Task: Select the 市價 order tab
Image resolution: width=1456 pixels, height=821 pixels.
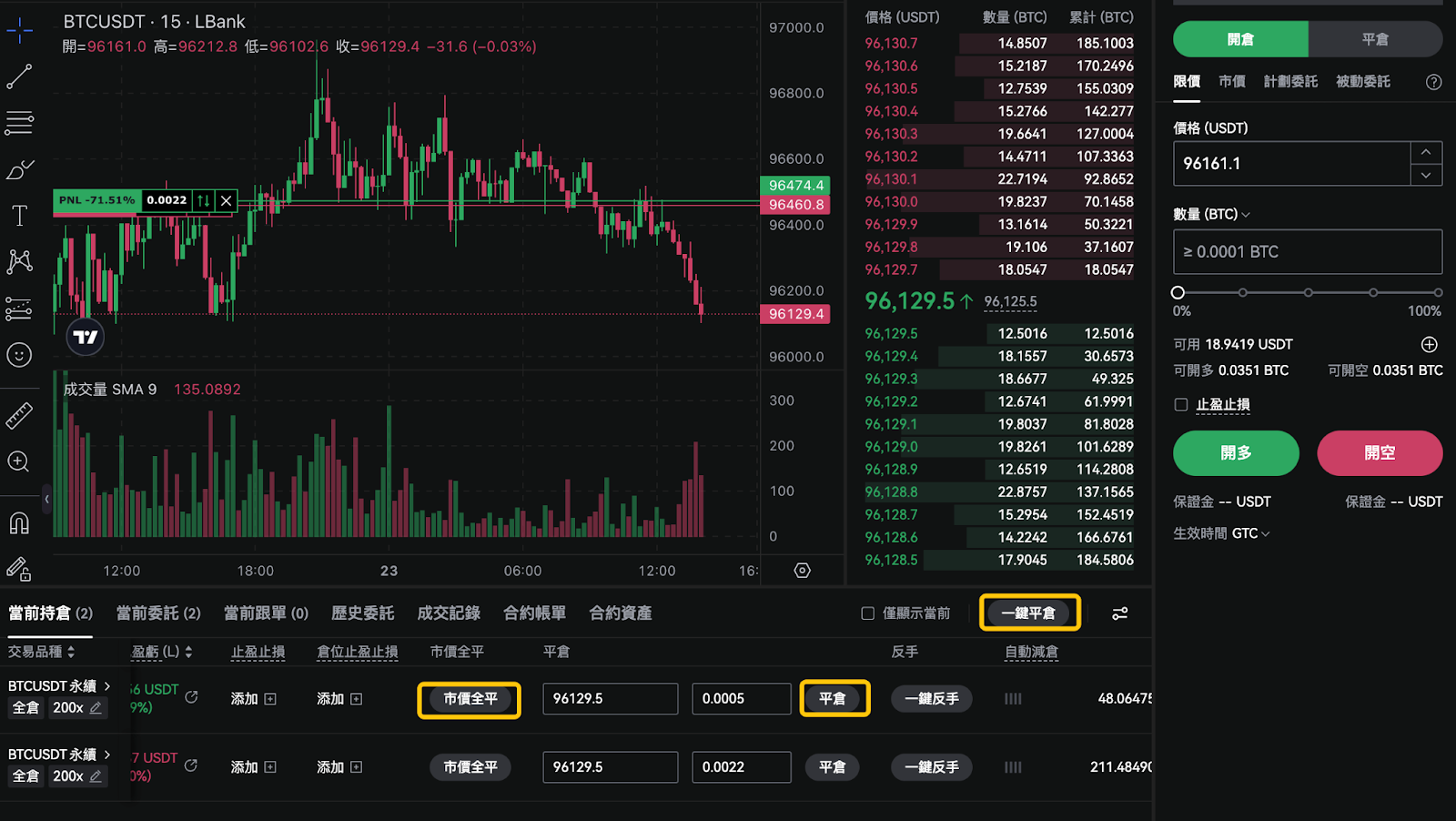Action: (x=1232, y=82)
